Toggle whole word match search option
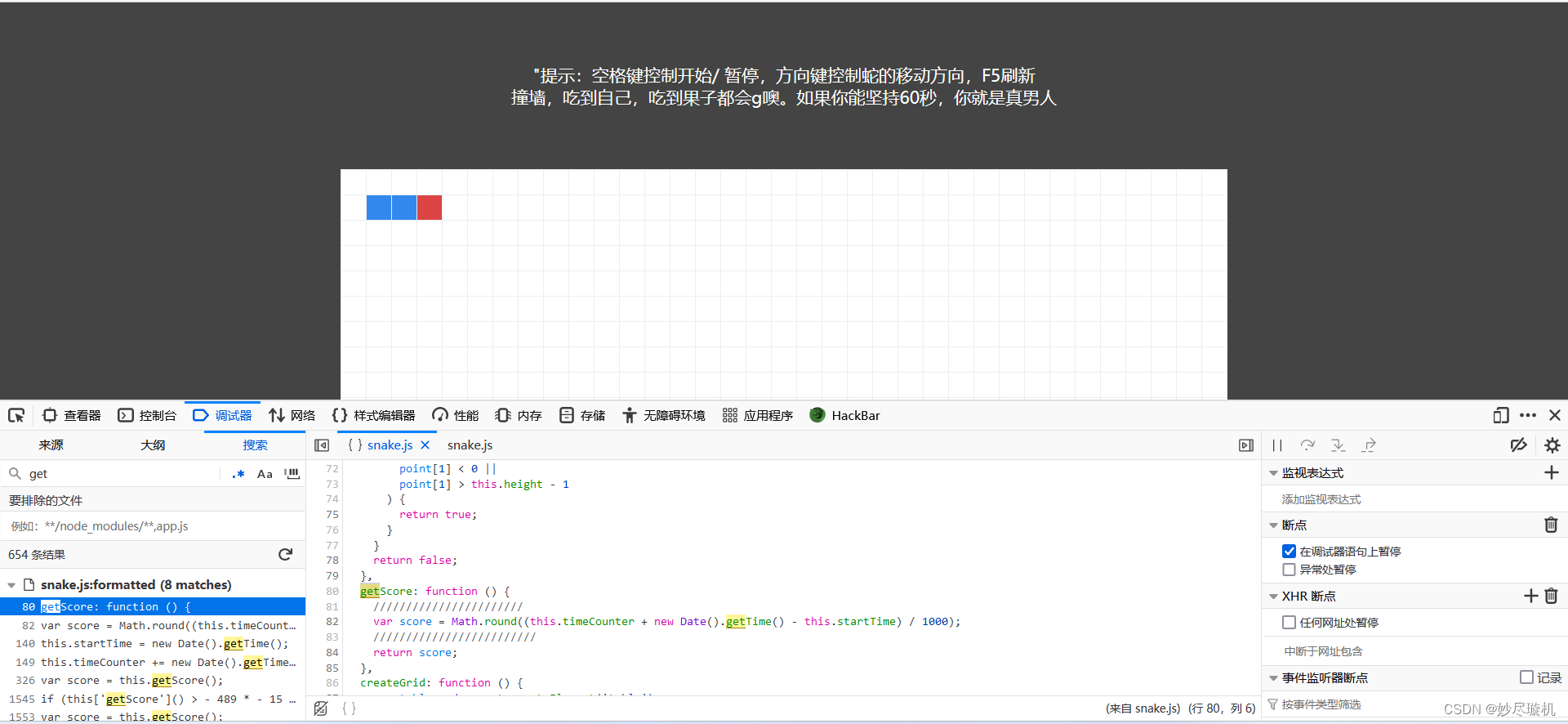This screenshot has width=1568, height=724. [x=292, y=473]
